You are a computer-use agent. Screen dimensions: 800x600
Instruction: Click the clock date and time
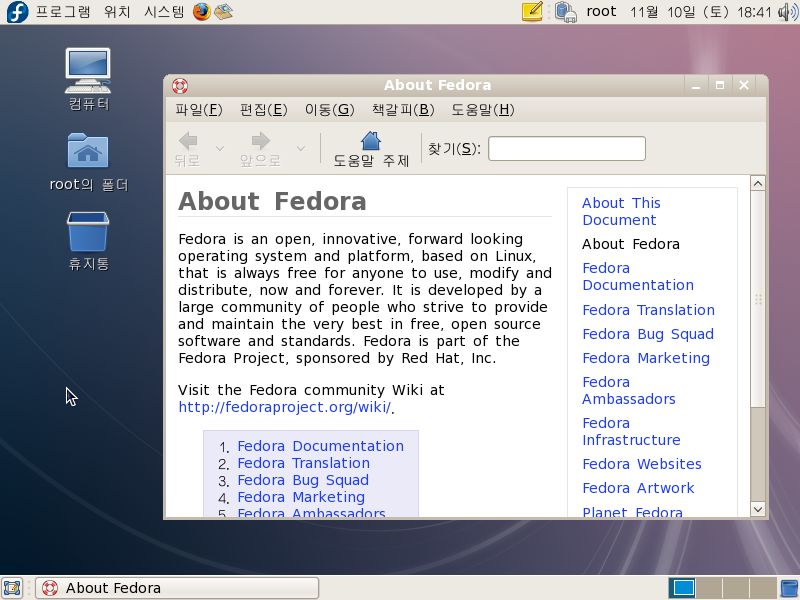pyautogui.click(x=701, y=12)
